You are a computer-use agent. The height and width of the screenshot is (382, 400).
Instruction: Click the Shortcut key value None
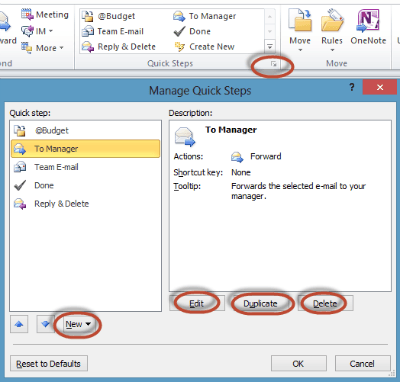[241, 172]
